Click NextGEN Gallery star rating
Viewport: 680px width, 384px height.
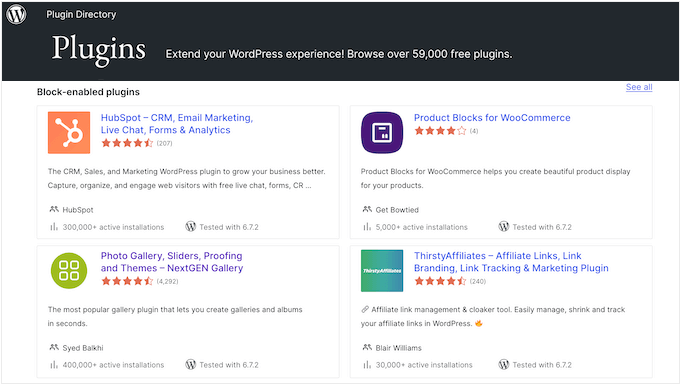[127, 281]
